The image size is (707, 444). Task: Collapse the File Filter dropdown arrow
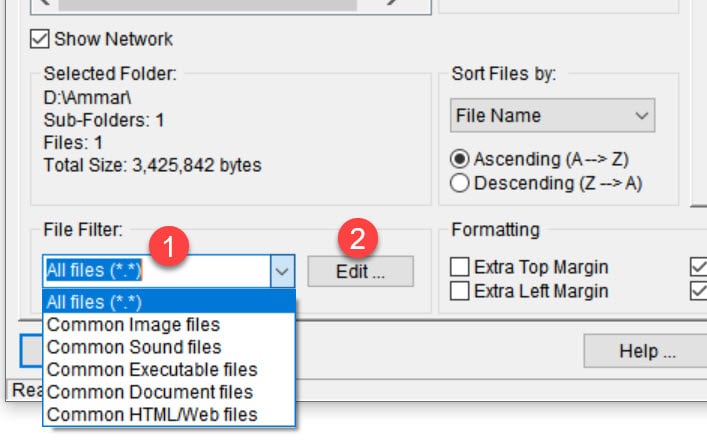tap(282, 271)
